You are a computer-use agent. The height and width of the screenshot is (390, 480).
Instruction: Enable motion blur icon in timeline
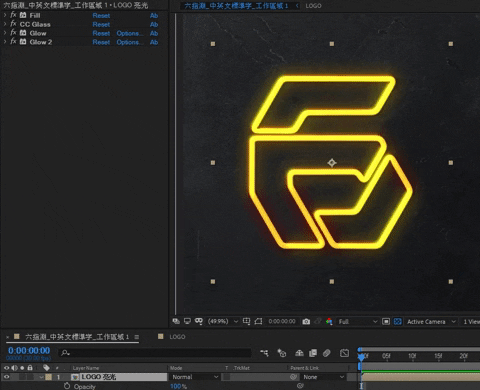pyautogui.click(x=326, y=353)
